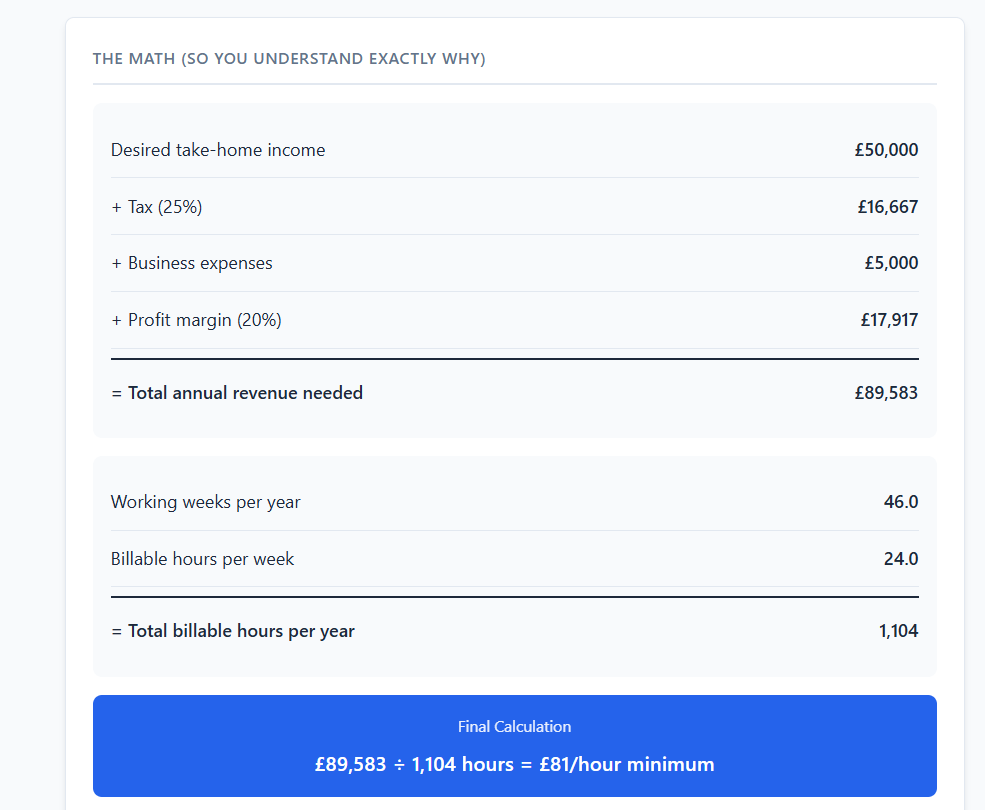Click the £81/hour minimum formula text
985x810 pixels.
pyautogui.click(x=514, y=765)
